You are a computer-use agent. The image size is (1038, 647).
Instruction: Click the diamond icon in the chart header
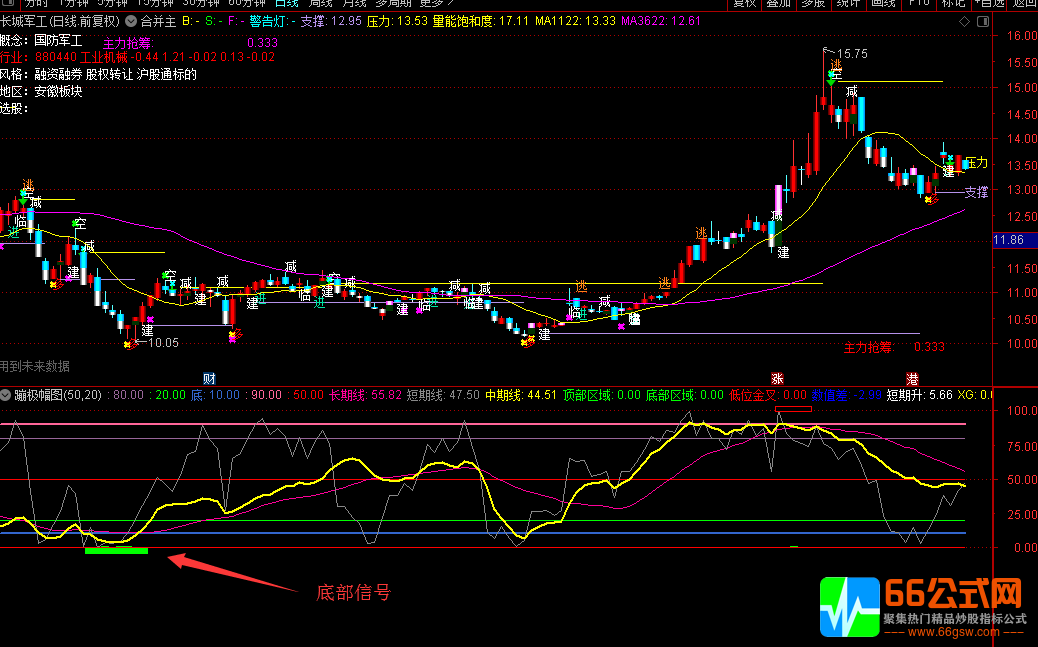965,22
